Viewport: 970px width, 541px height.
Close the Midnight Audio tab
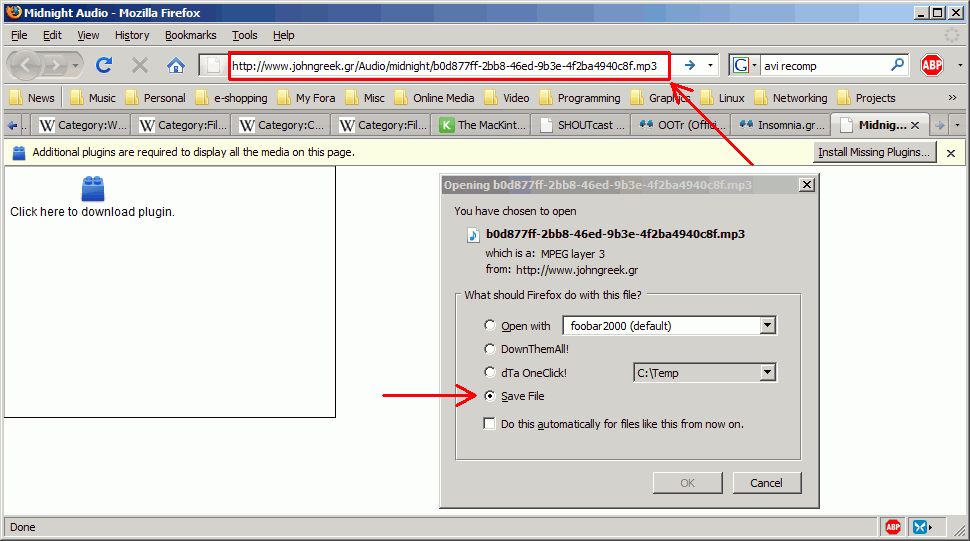pyautogui.click(x=915, y=126)
